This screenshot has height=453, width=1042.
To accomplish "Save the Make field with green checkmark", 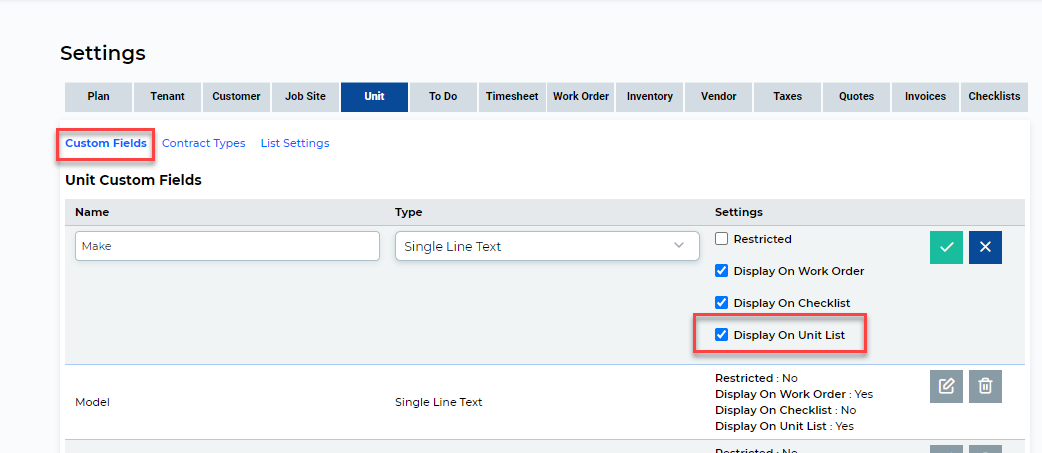I will pos(946,247).
